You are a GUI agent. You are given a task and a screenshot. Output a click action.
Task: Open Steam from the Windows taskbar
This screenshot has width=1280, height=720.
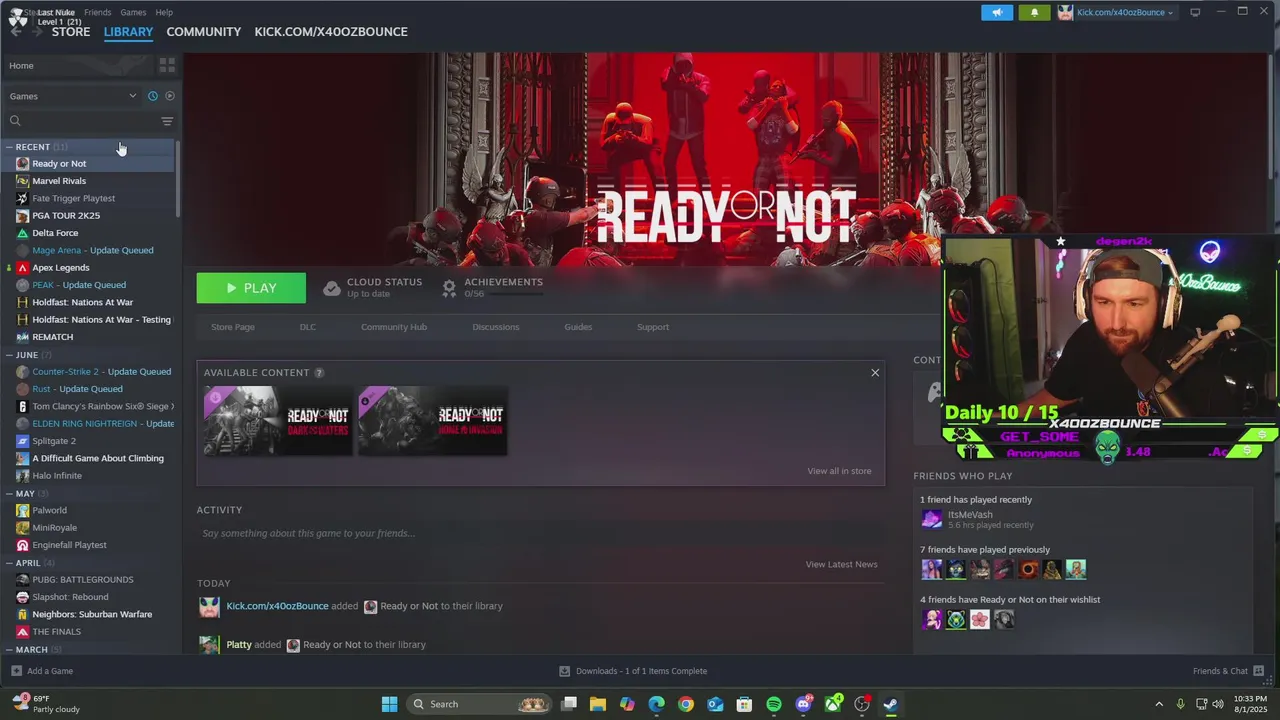890,704
